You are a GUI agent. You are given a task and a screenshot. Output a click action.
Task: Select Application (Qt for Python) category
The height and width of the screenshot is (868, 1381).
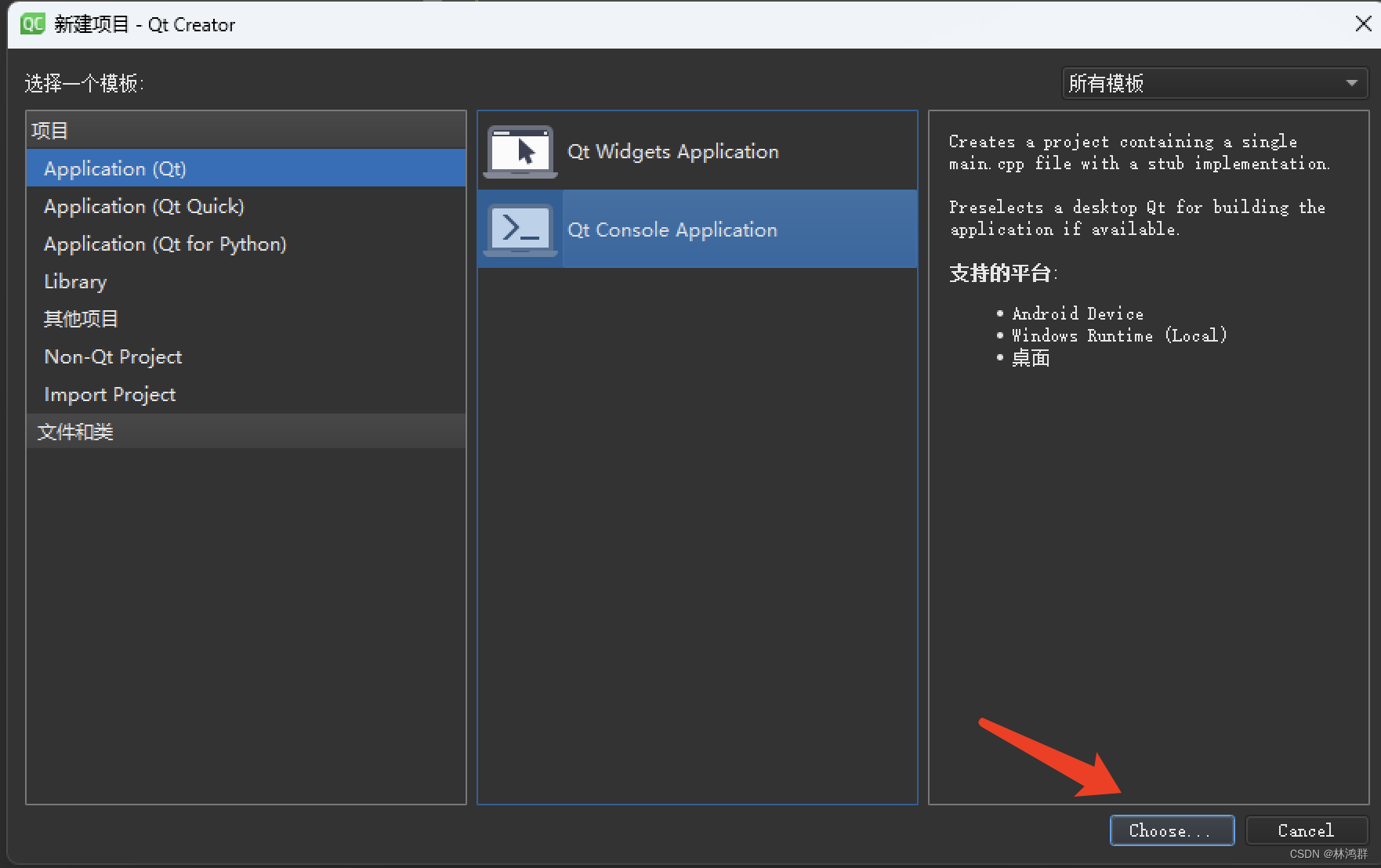(246, 244)
